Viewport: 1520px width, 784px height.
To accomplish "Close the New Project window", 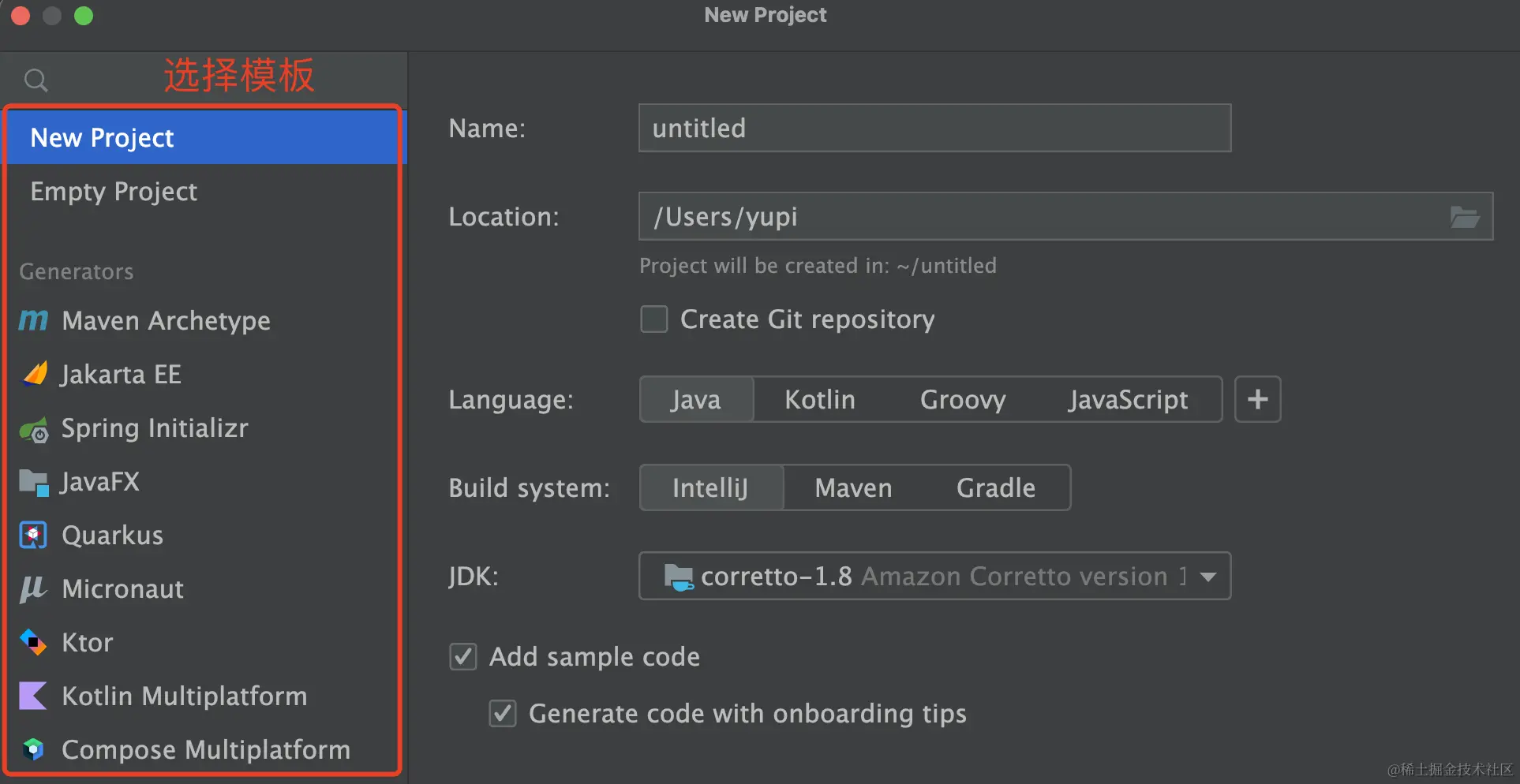I will click(x=21, y=16).
